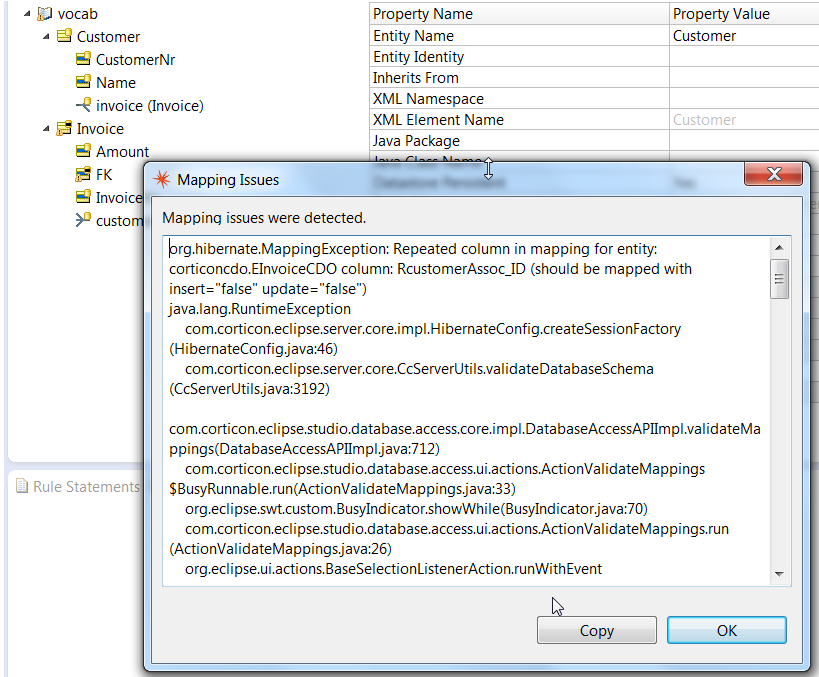This screenshot has width=819, height=677.
Task: Collapse the Invoice entity node
Action: pyautogui.click(x=46, y=129)
